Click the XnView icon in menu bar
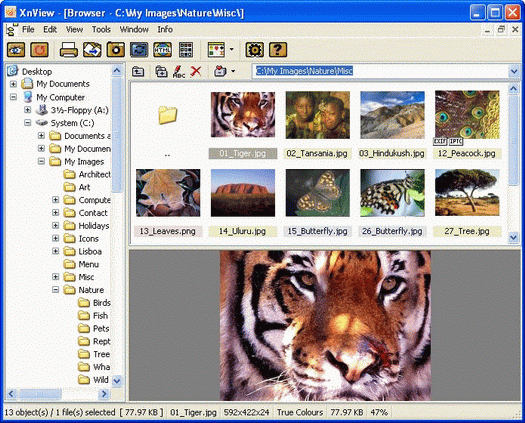This screenshot has height=423, width=525. tap(11, 30)
